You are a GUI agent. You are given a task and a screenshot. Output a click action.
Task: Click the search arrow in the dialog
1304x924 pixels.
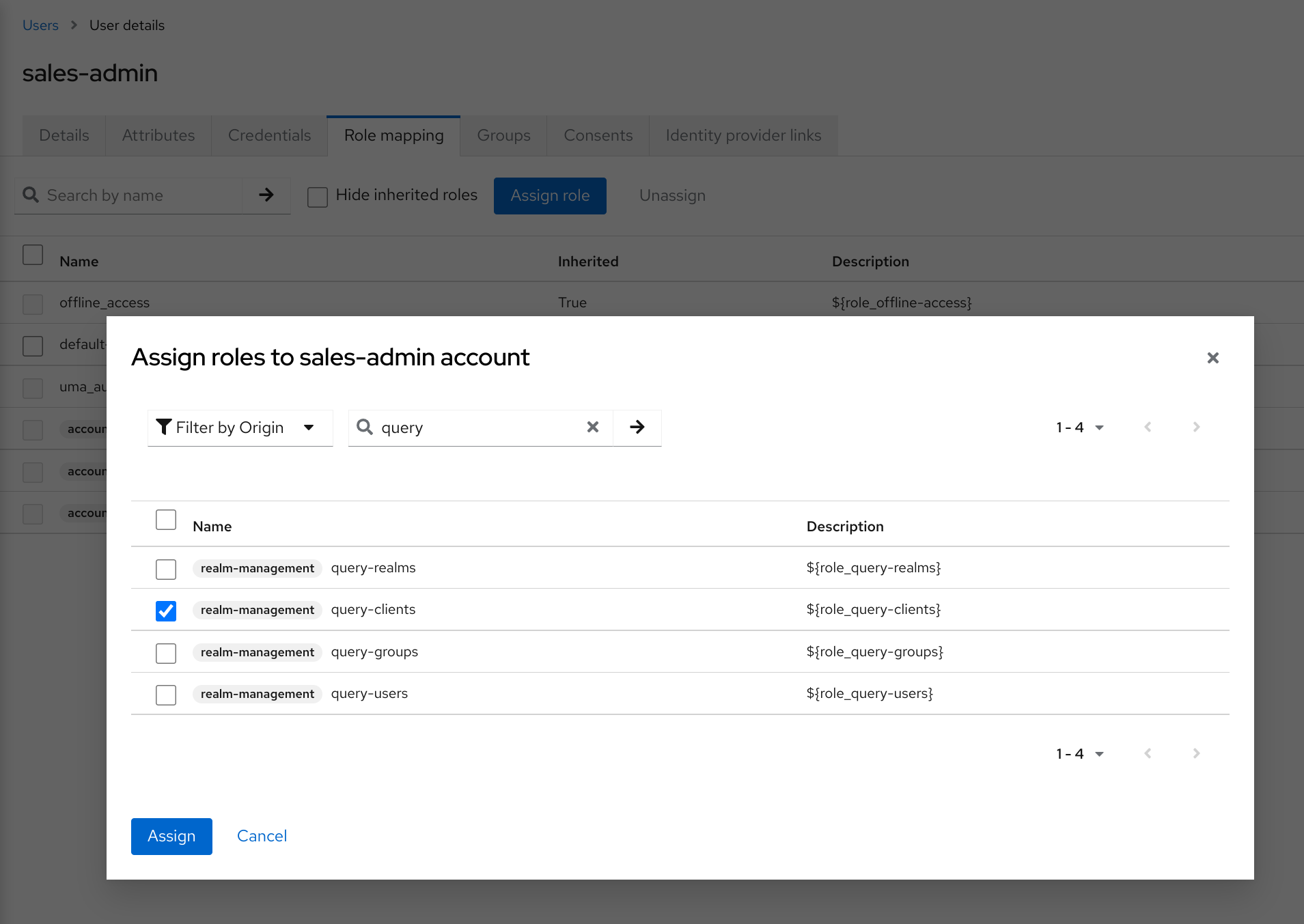pyautogui.click(x=637, y=427)
